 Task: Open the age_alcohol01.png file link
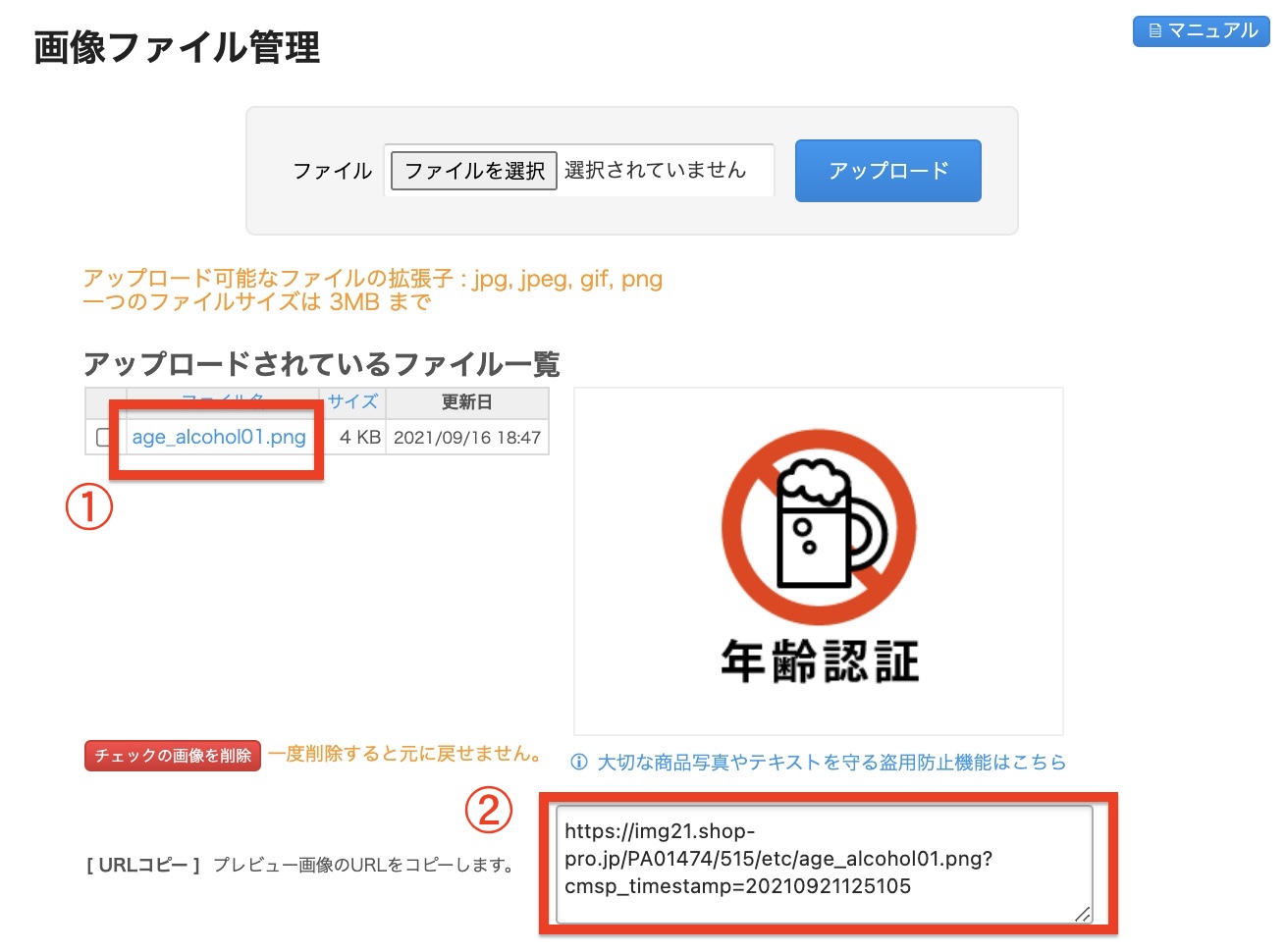click(217, 438)
